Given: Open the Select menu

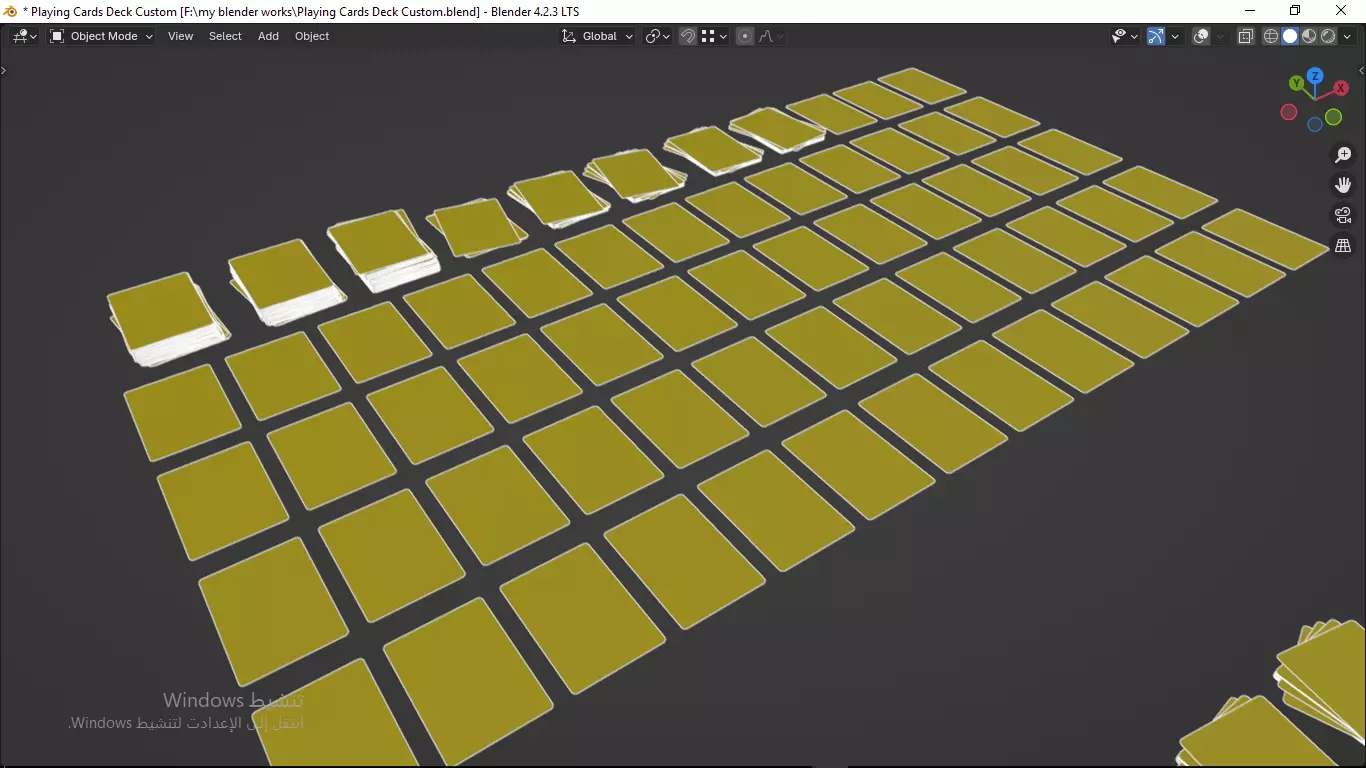Looking at the screenshot, I should click(225, 36).
